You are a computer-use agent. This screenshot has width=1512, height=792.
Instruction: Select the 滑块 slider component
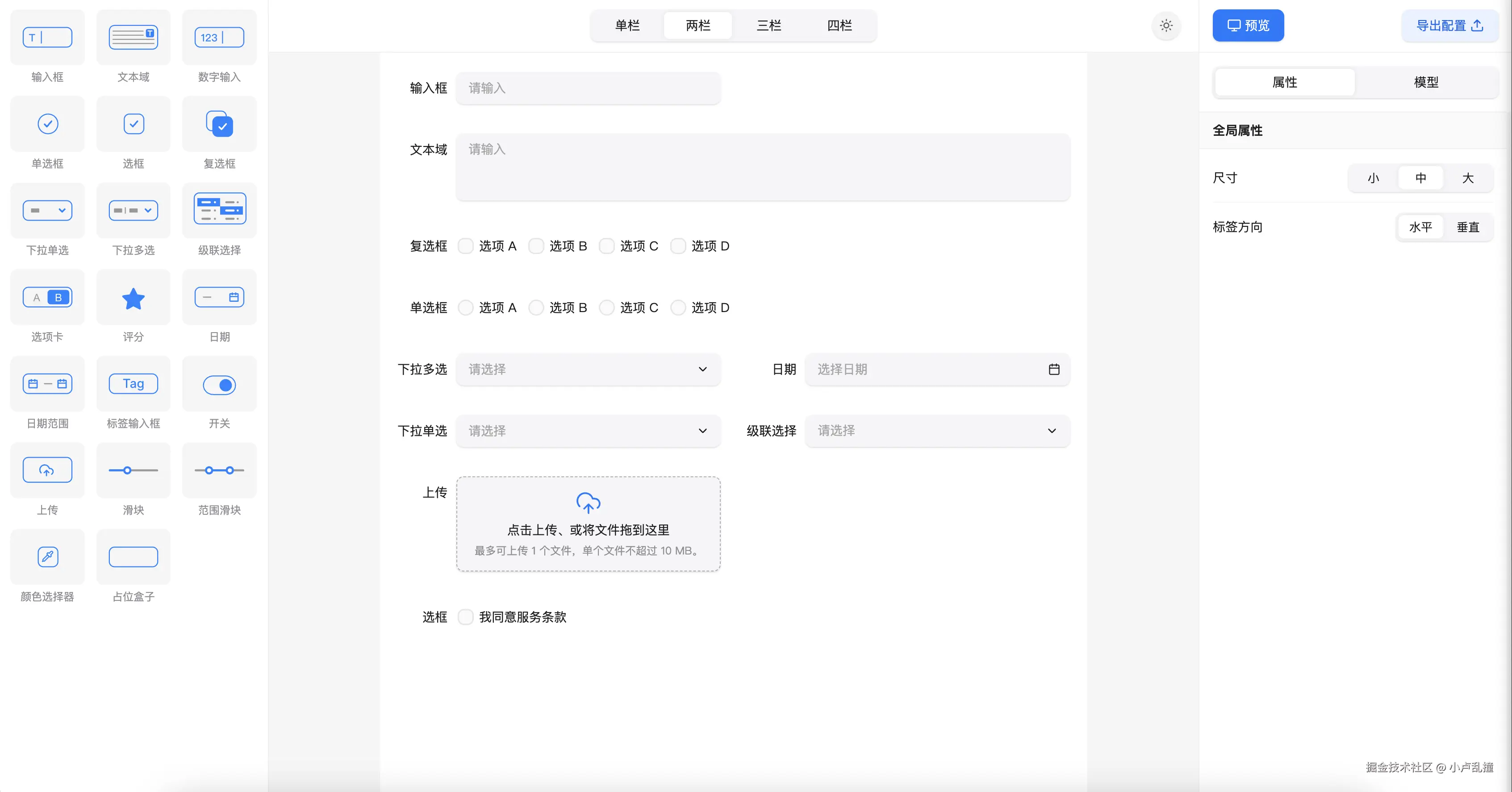coord(133,471)
